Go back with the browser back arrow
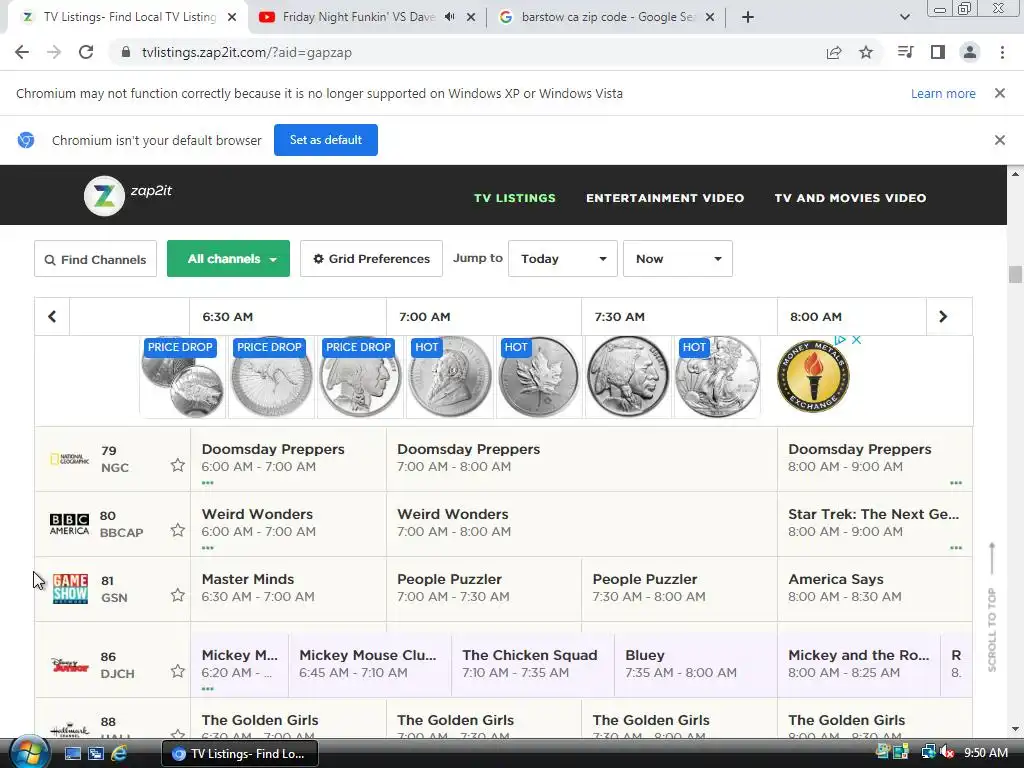 click(x=22, y=52)
